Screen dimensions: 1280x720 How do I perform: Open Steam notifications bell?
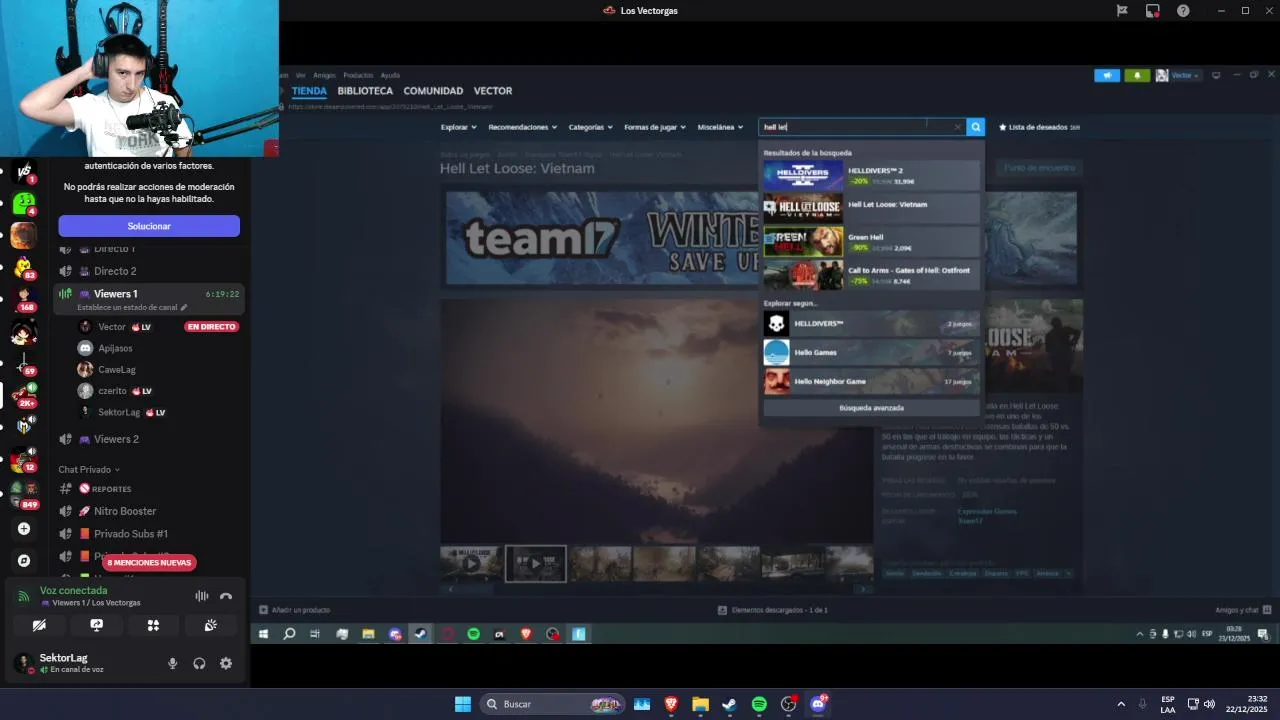pos(1137,75)
